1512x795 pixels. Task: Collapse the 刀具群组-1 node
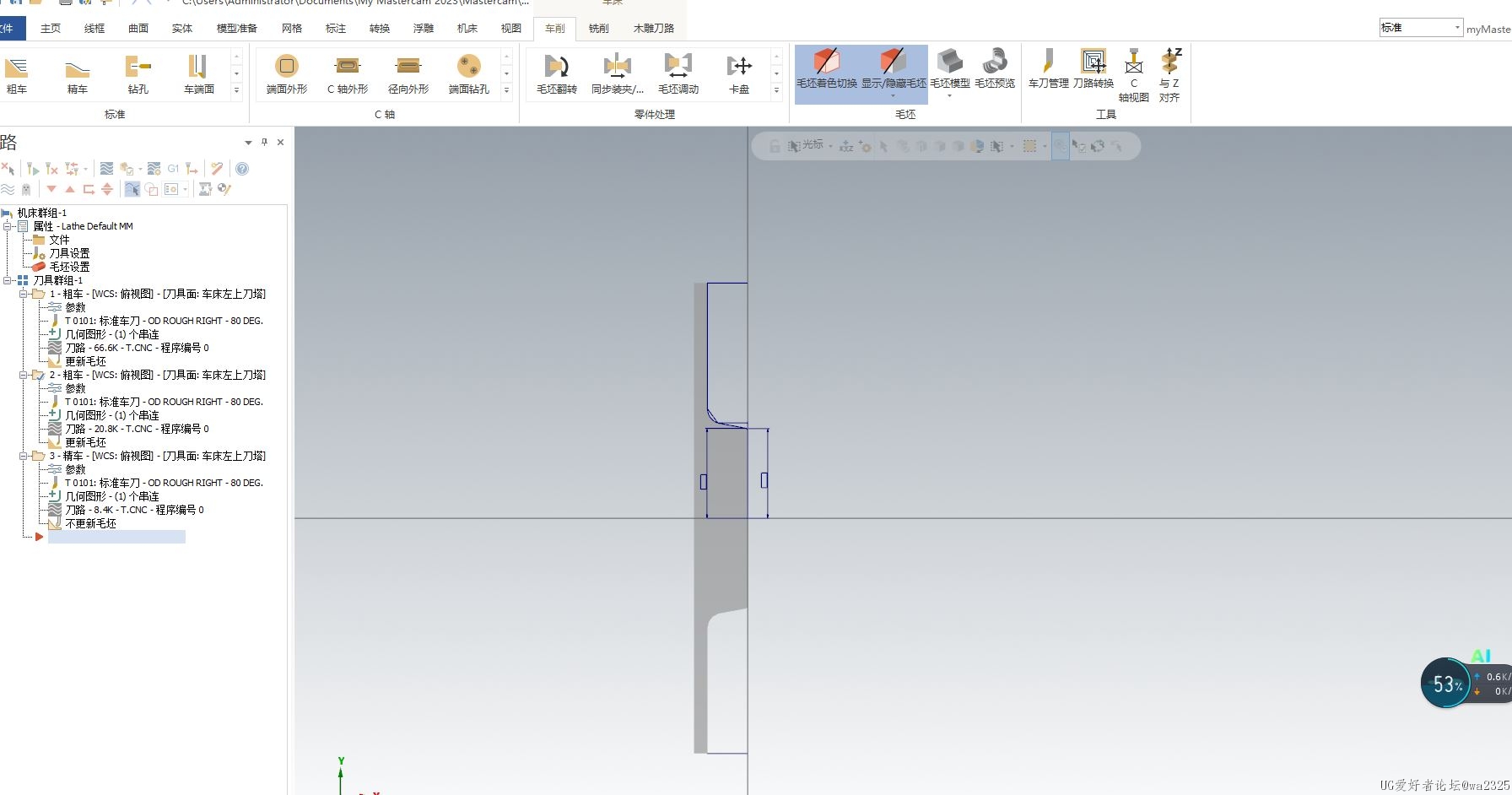8,280
